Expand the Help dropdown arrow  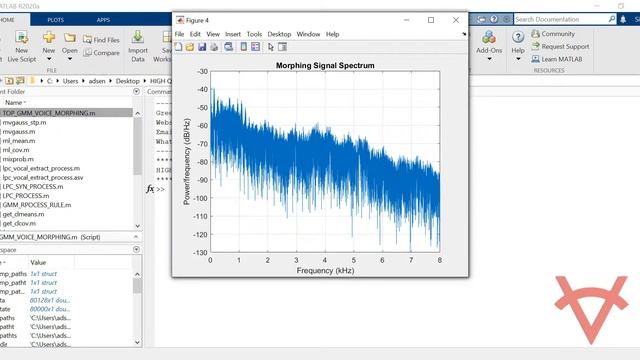[x=518, y=59]
